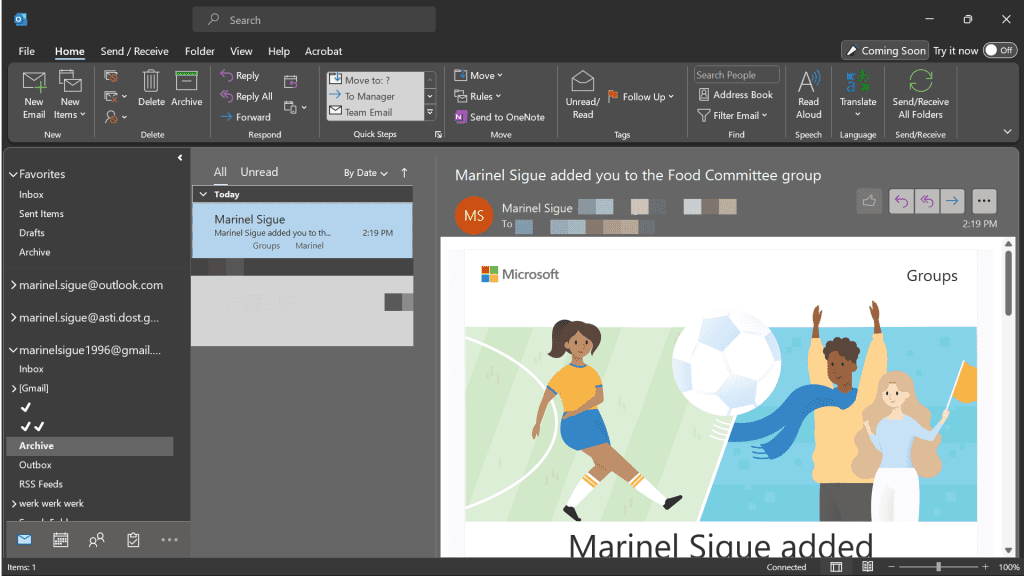
Task: Click the Like thumbs-up icon on message
Action: [x=869, y=201]
